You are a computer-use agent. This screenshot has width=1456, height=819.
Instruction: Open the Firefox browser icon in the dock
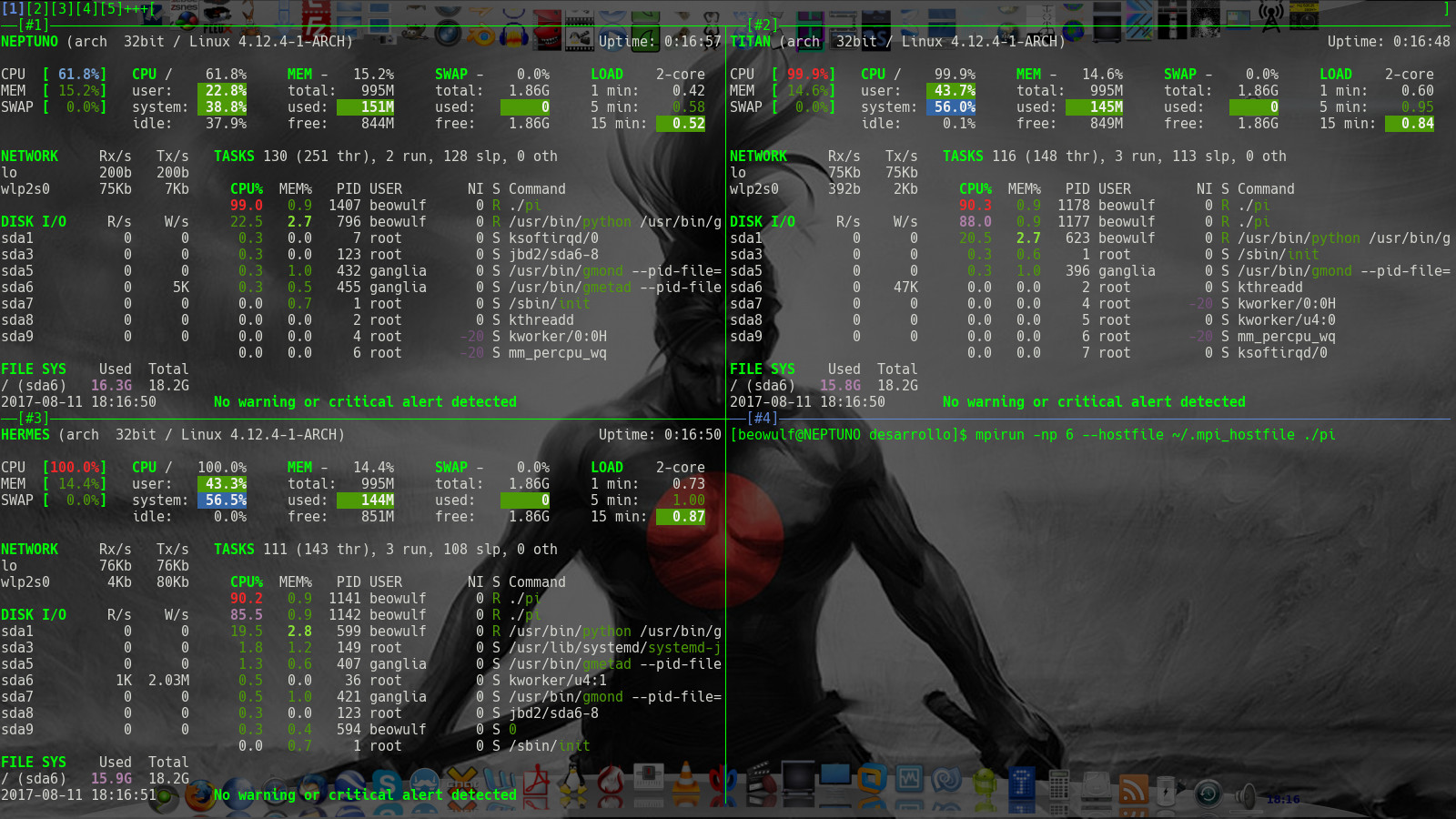coord(199,794)
